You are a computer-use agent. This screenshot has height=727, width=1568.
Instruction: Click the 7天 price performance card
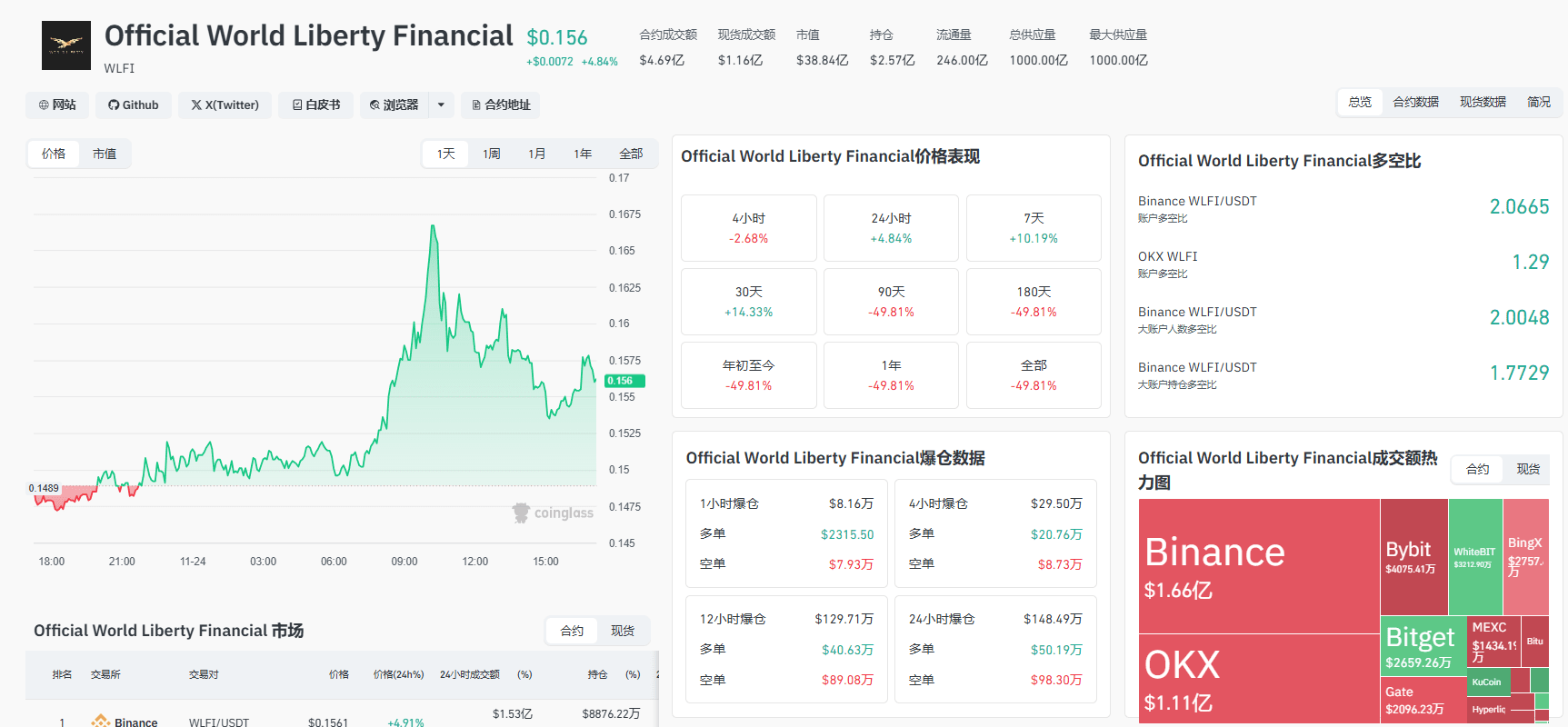point(1034,228)
